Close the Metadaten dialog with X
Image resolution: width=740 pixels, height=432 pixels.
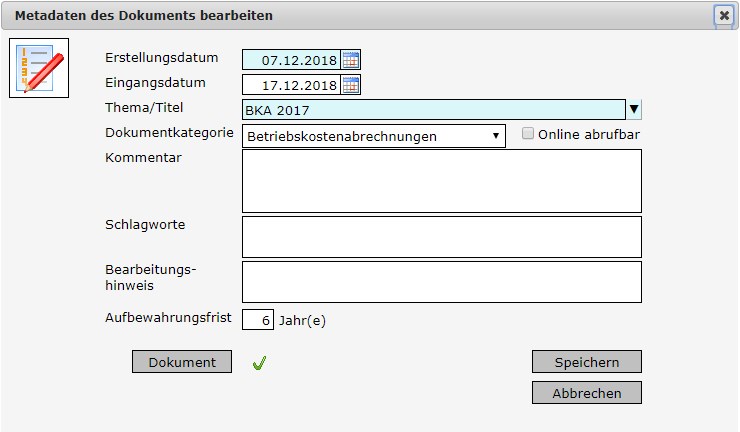click(724, 16)
